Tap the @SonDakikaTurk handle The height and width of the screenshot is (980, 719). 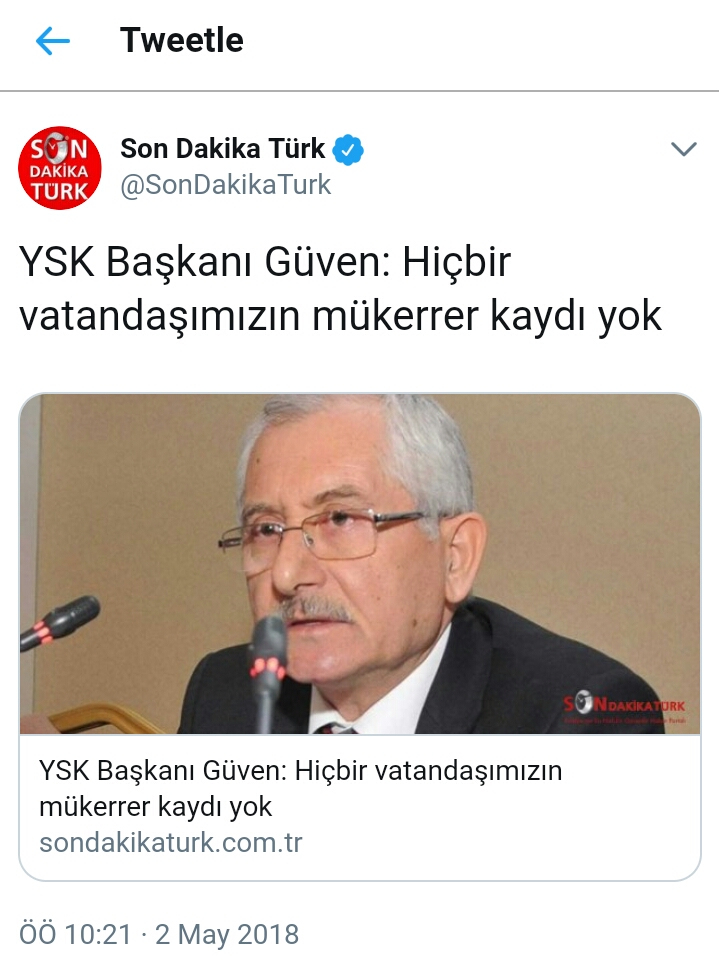(x=225, y=185)
